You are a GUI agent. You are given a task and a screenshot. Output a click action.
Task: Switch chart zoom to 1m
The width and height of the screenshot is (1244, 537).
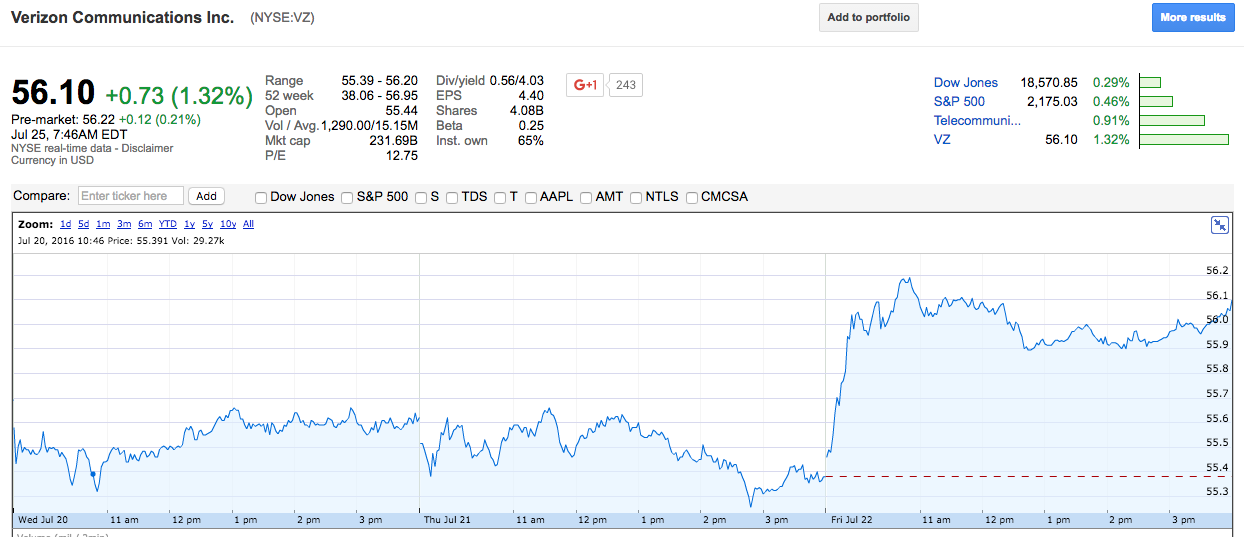click(103, 224)
